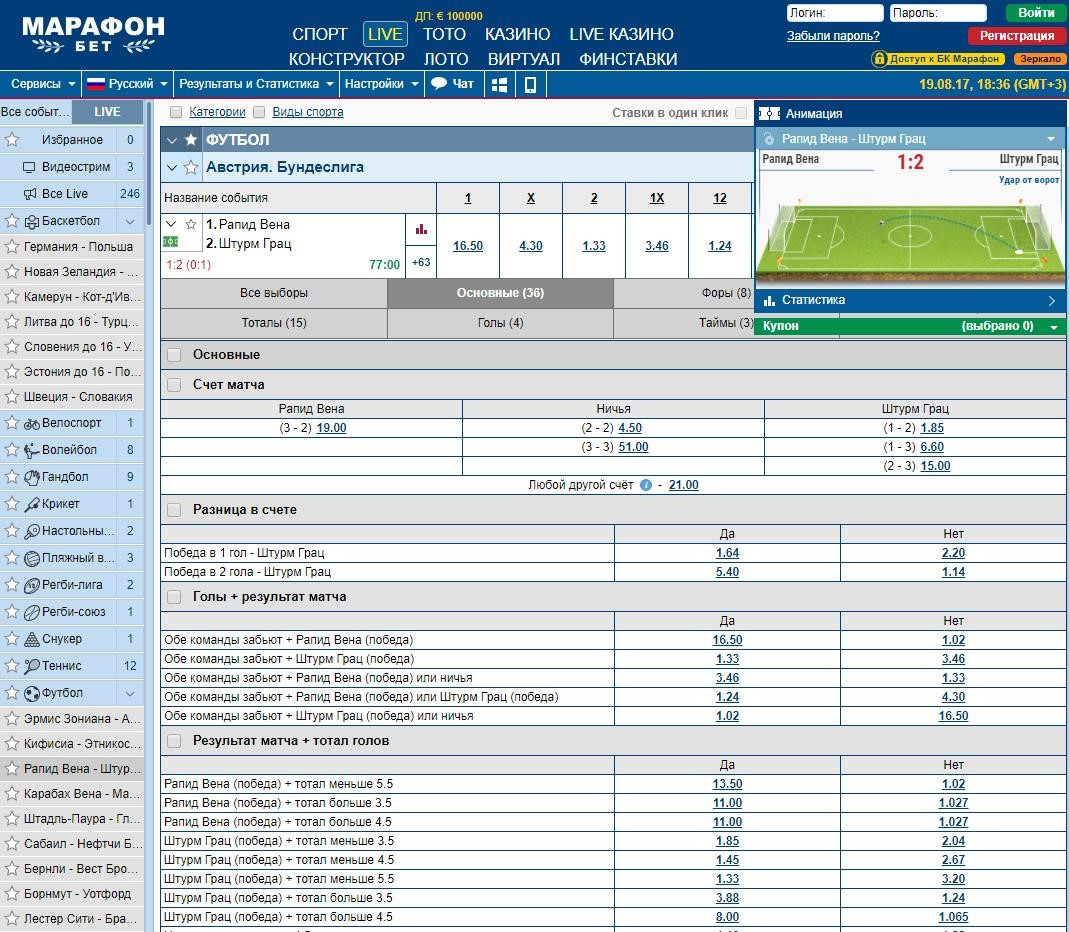Click the Войти login button
Viewport: 1069px width, 932px height.
point(1036,13)
